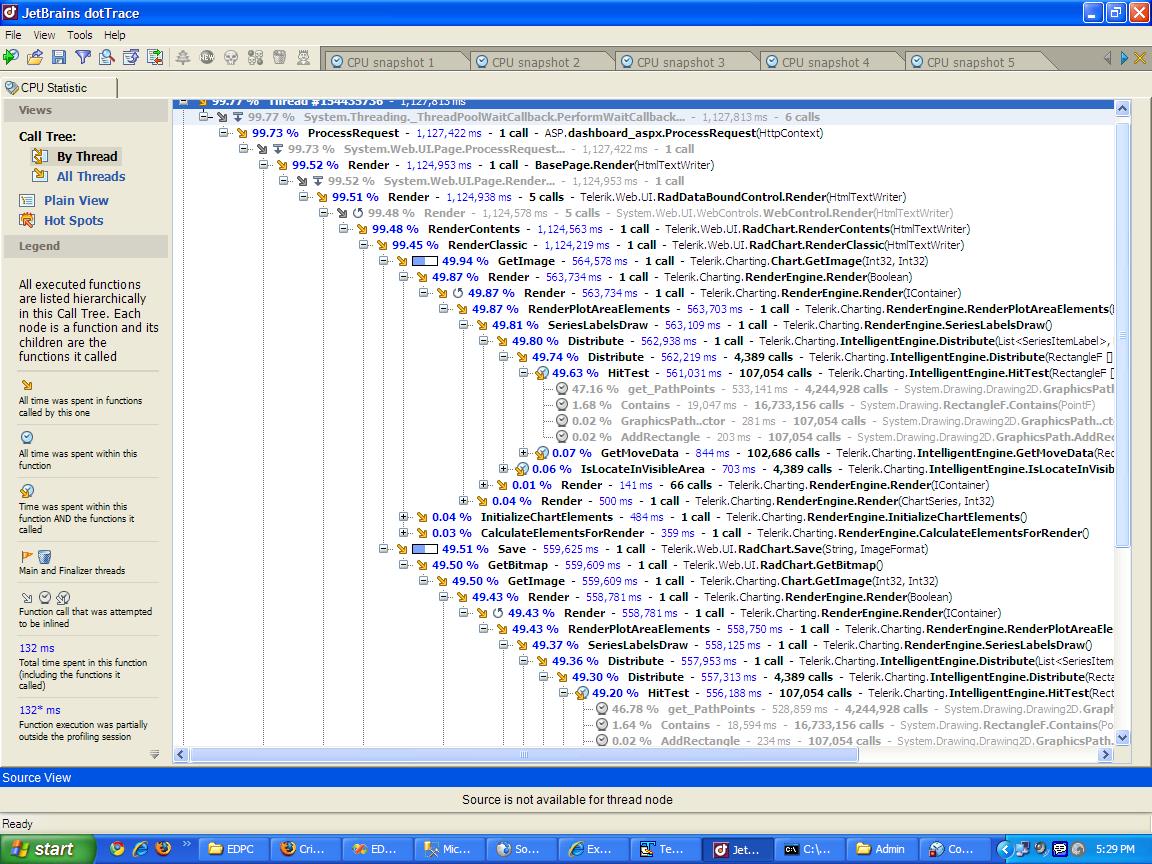Click Firefox quick launch icon
The height and width of the screenshot is (864, 1152).
coord(163,849)
